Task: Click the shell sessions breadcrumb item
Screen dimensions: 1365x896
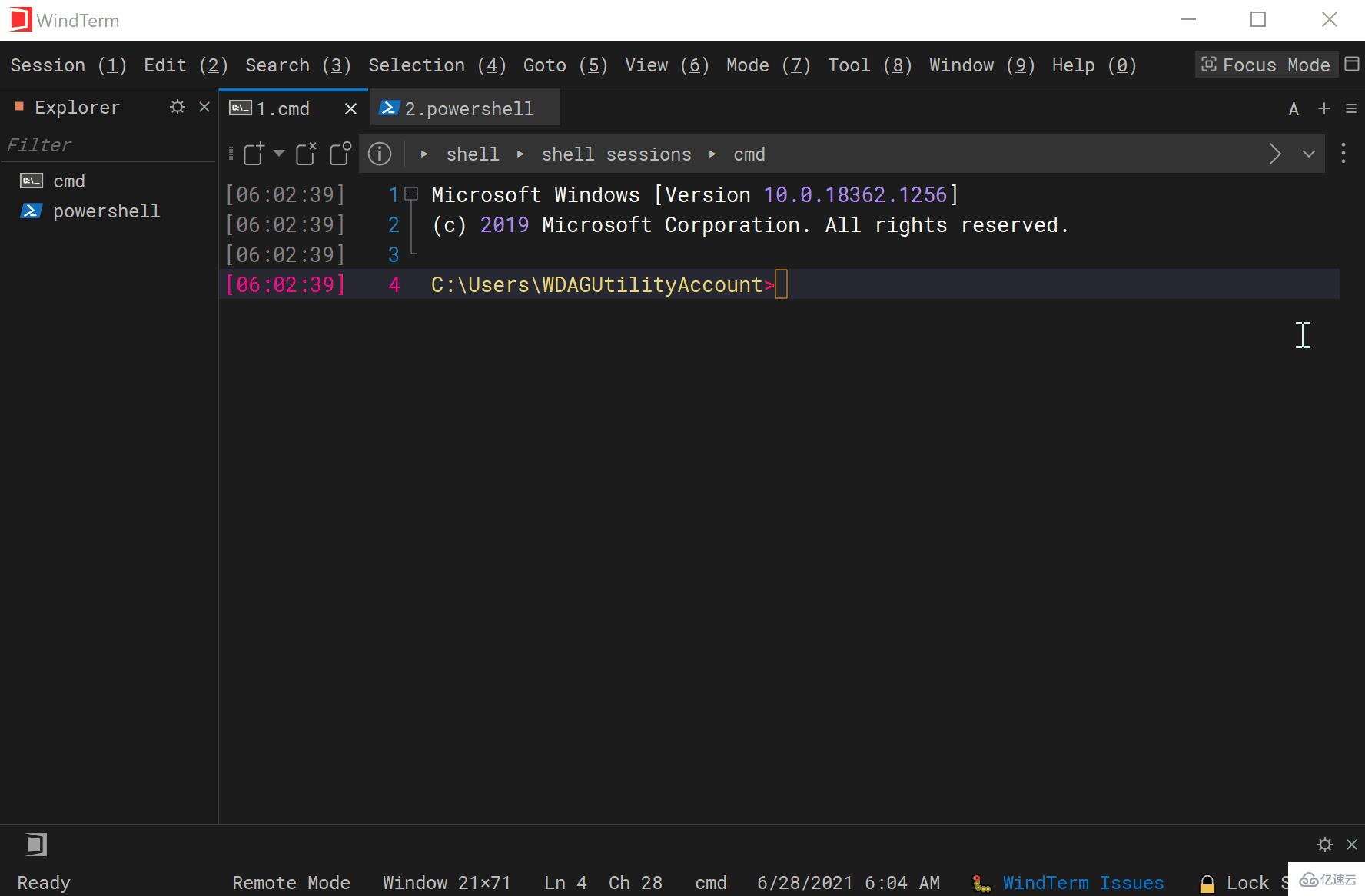Action: (x=616, y=154)
